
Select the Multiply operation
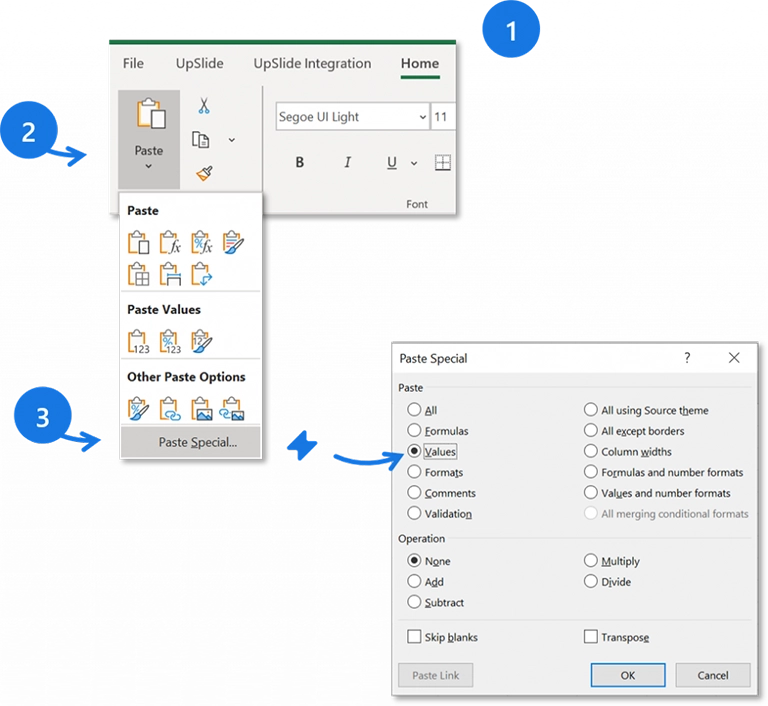click(591, 561)
